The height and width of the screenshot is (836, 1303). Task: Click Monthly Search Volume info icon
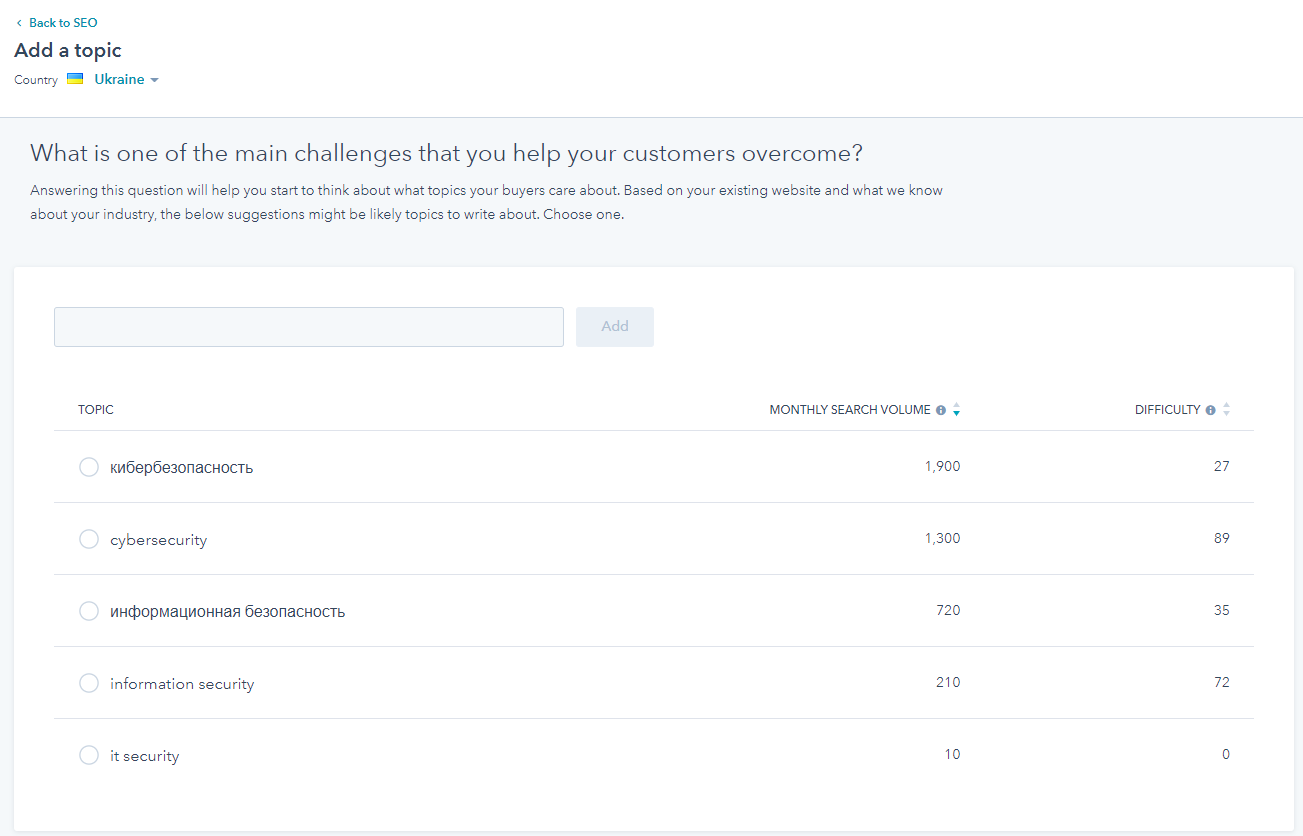pyautogui.click(x=941, y=410)
